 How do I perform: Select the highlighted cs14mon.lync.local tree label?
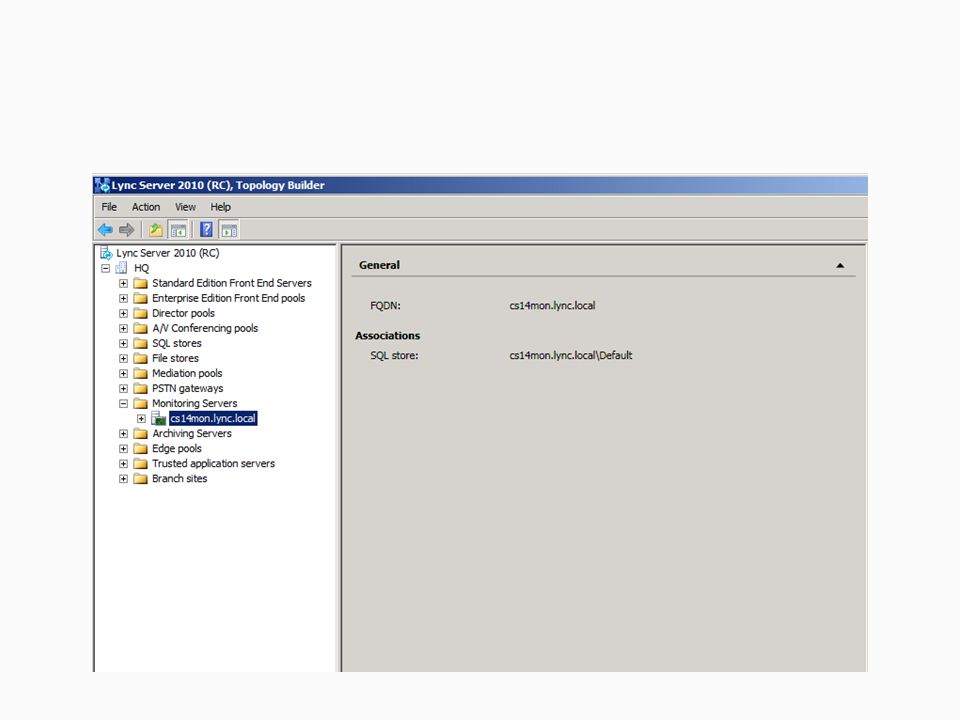tap(213, 419)
